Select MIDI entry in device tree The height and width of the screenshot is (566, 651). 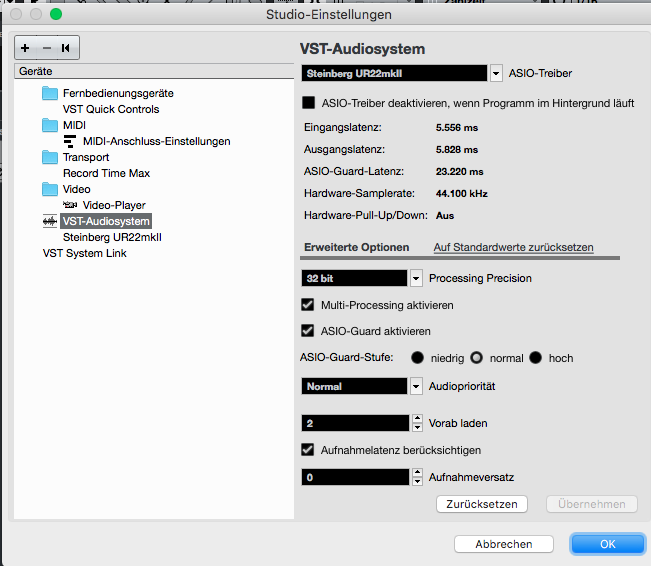74,125
